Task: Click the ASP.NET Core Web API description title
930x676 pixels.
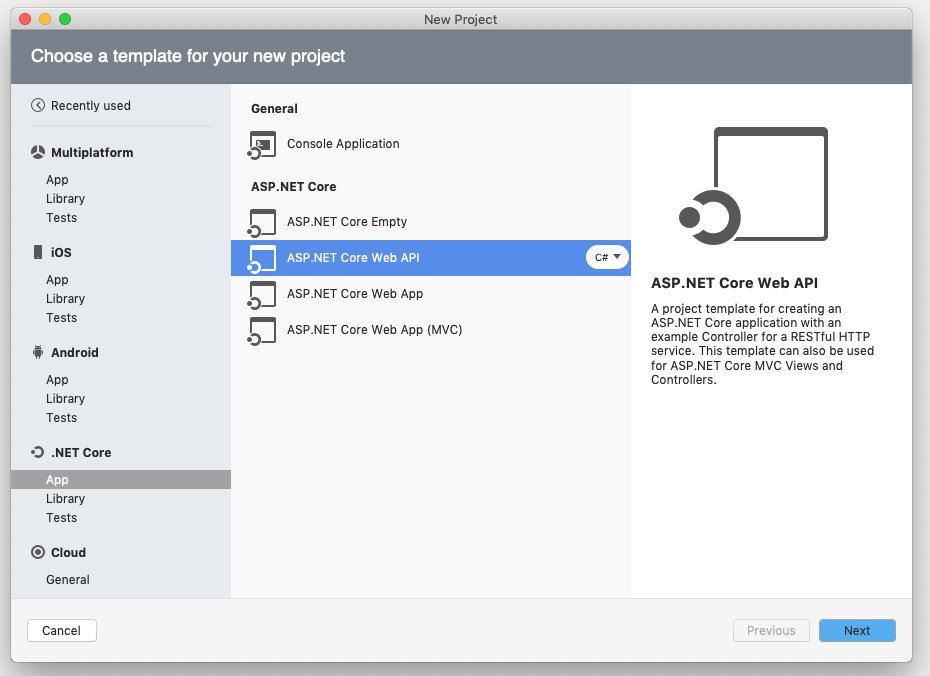Action: 734,283
